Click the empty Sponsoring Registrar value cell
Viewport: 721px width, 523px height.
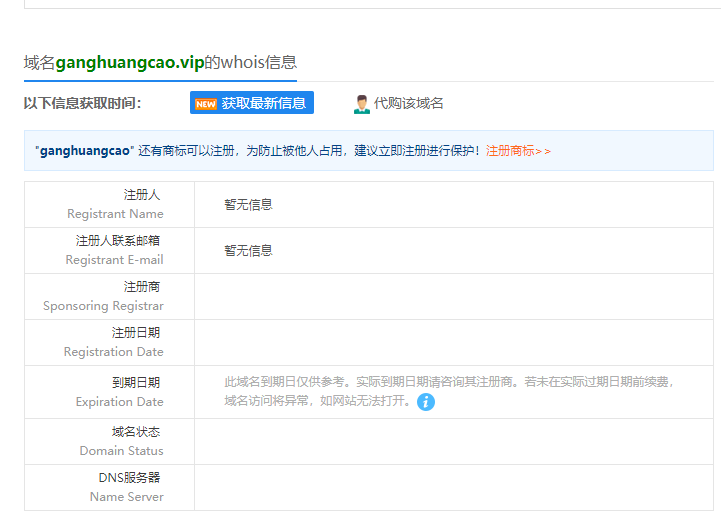pyautogui.click(x=453, y=297)
